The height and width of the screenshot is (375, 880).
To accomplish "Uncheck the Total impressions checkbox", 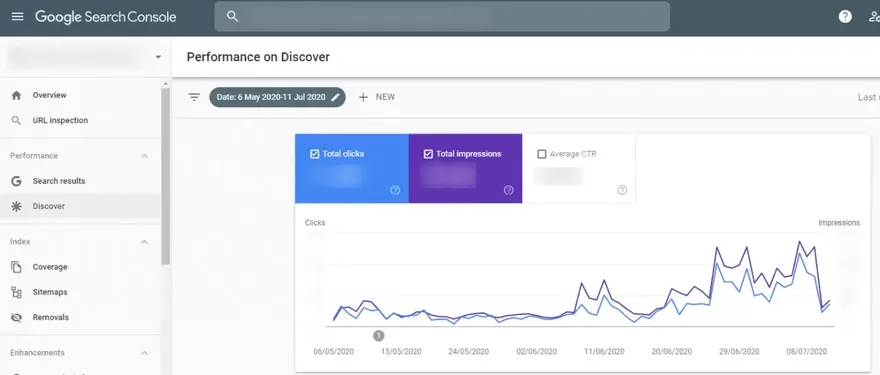I will click(x=428, y=154).
